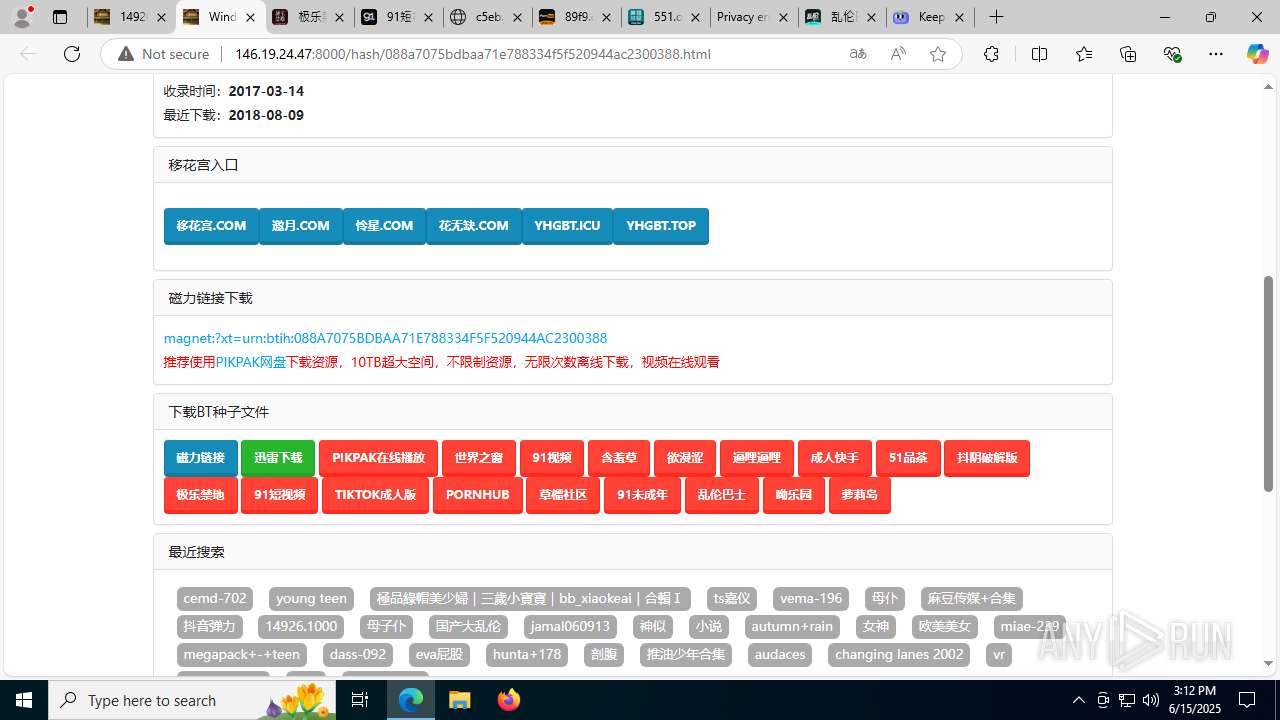
Task: Click the profile avatar icon
Action: pos(23,17)
